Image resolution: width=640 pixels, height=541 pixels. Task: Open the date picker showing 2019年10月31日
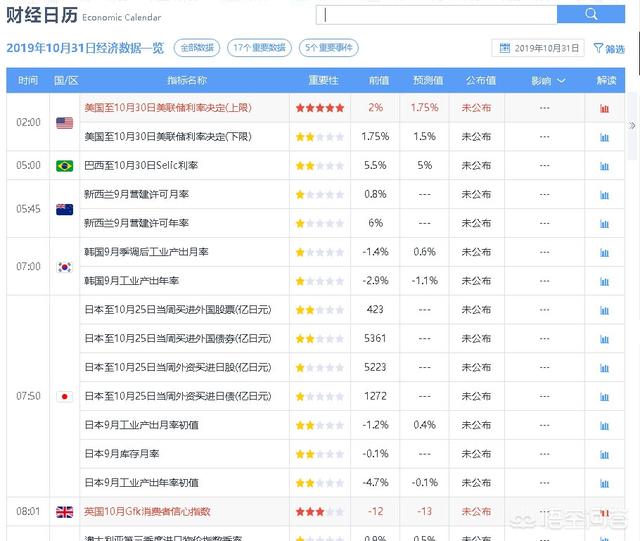coord(538,48)
